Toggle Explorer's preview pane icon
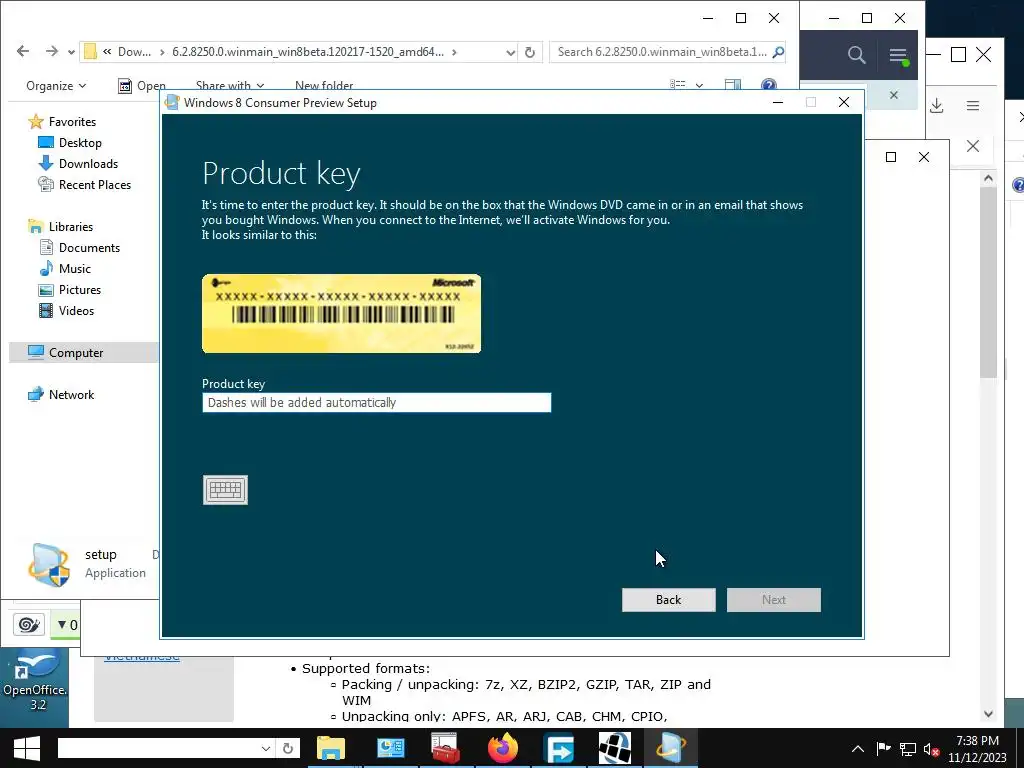The image size is (1024, 768). (733, 85)
